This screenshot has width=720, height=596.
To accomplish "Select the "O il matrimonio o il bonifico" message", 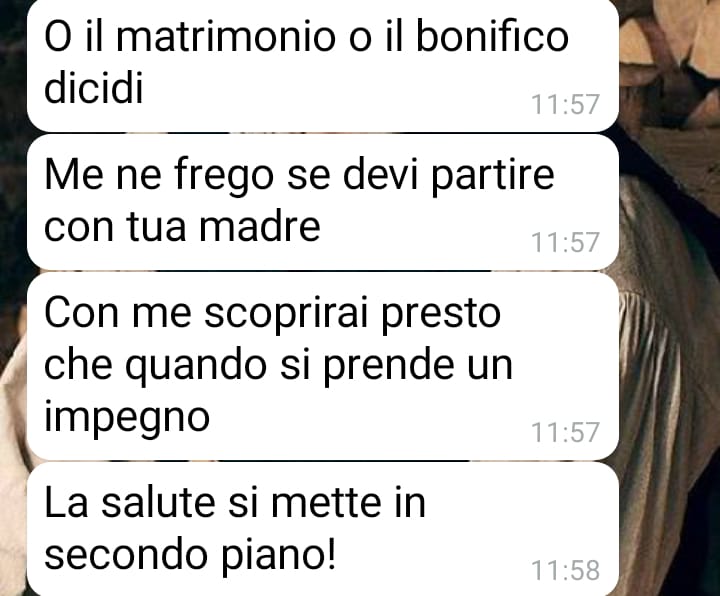I will click(323, 65).
